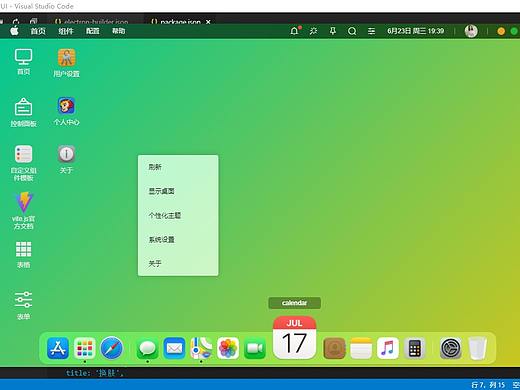520x390 pixels.
Task: Open the sliders settings icon in top bar
Action: coord(371,31)
